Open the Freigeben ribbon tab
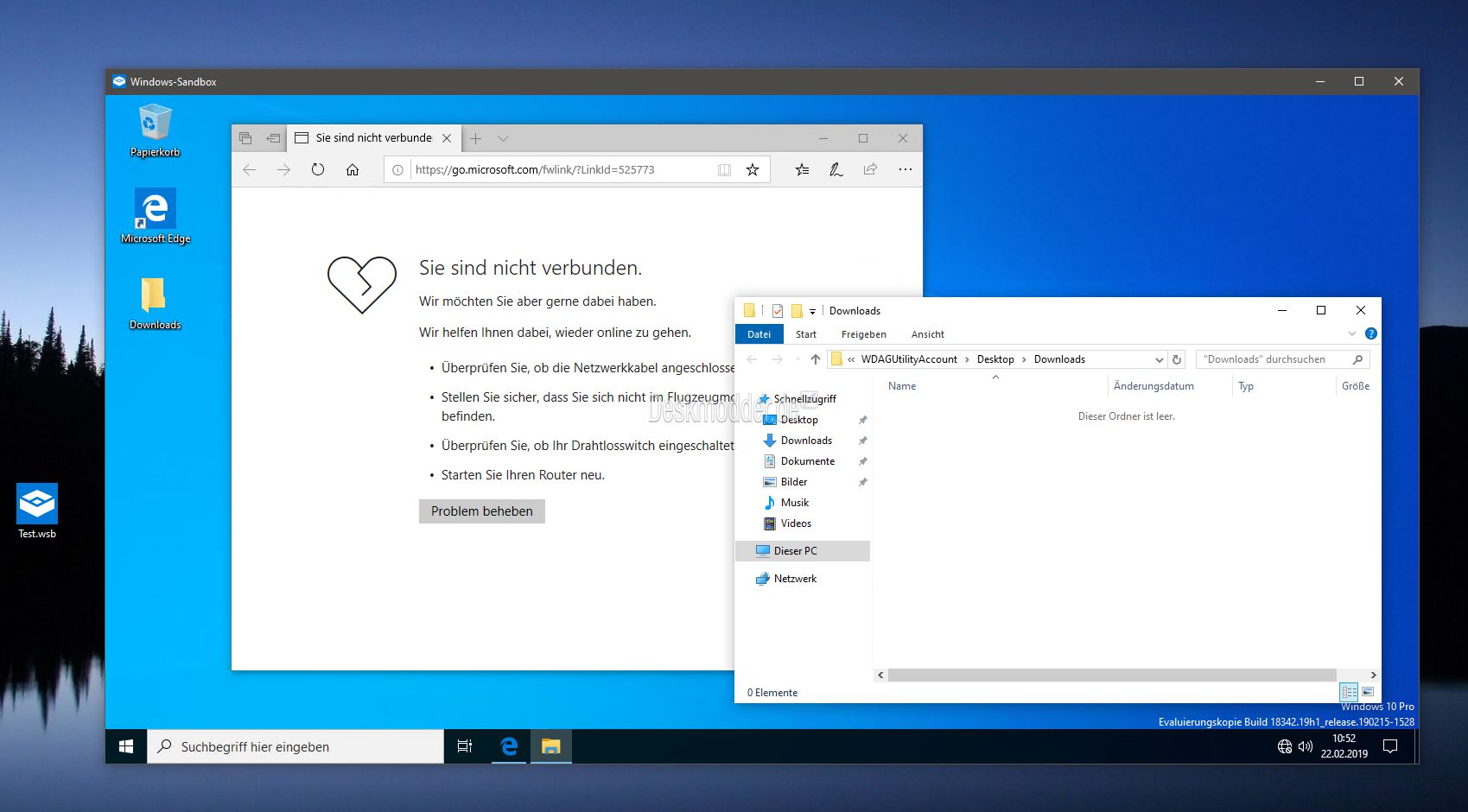Viewport: 1468px width, 812px height. [864, 334]
